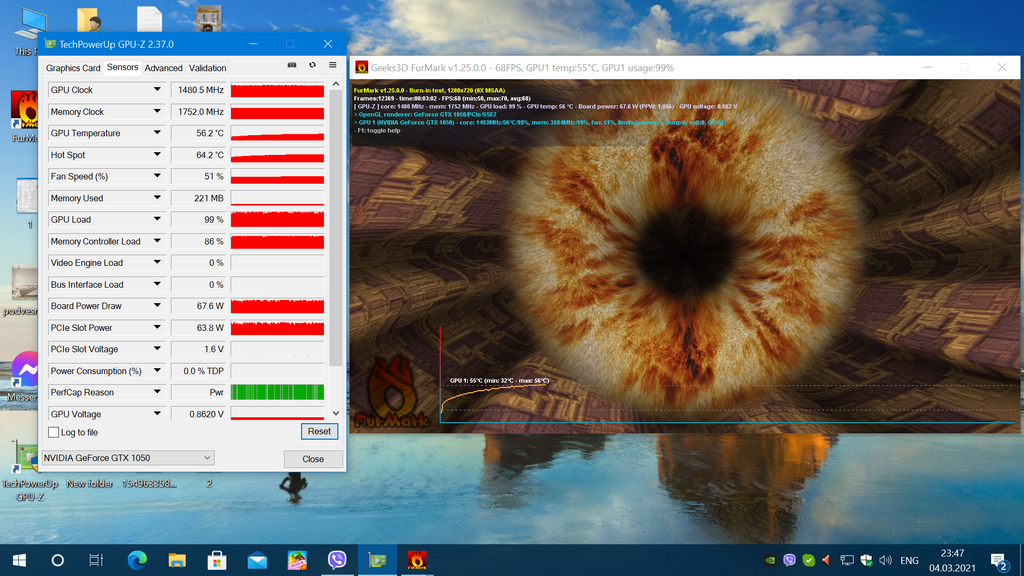Open the New folder desktop icon
This screenshot has height=576, width=1024.
[x=89, y=484]
